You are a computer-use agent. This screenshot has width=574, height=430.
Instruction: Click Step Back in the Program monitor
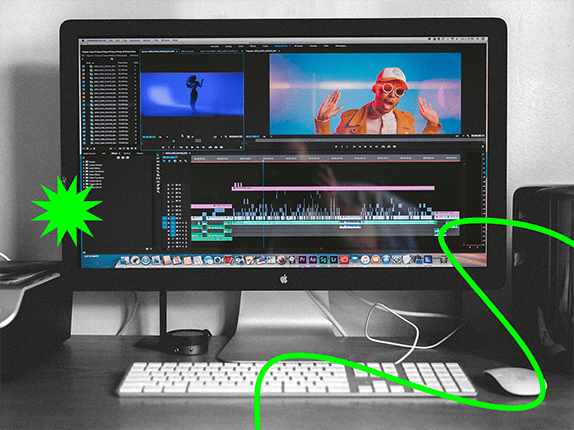360,146
